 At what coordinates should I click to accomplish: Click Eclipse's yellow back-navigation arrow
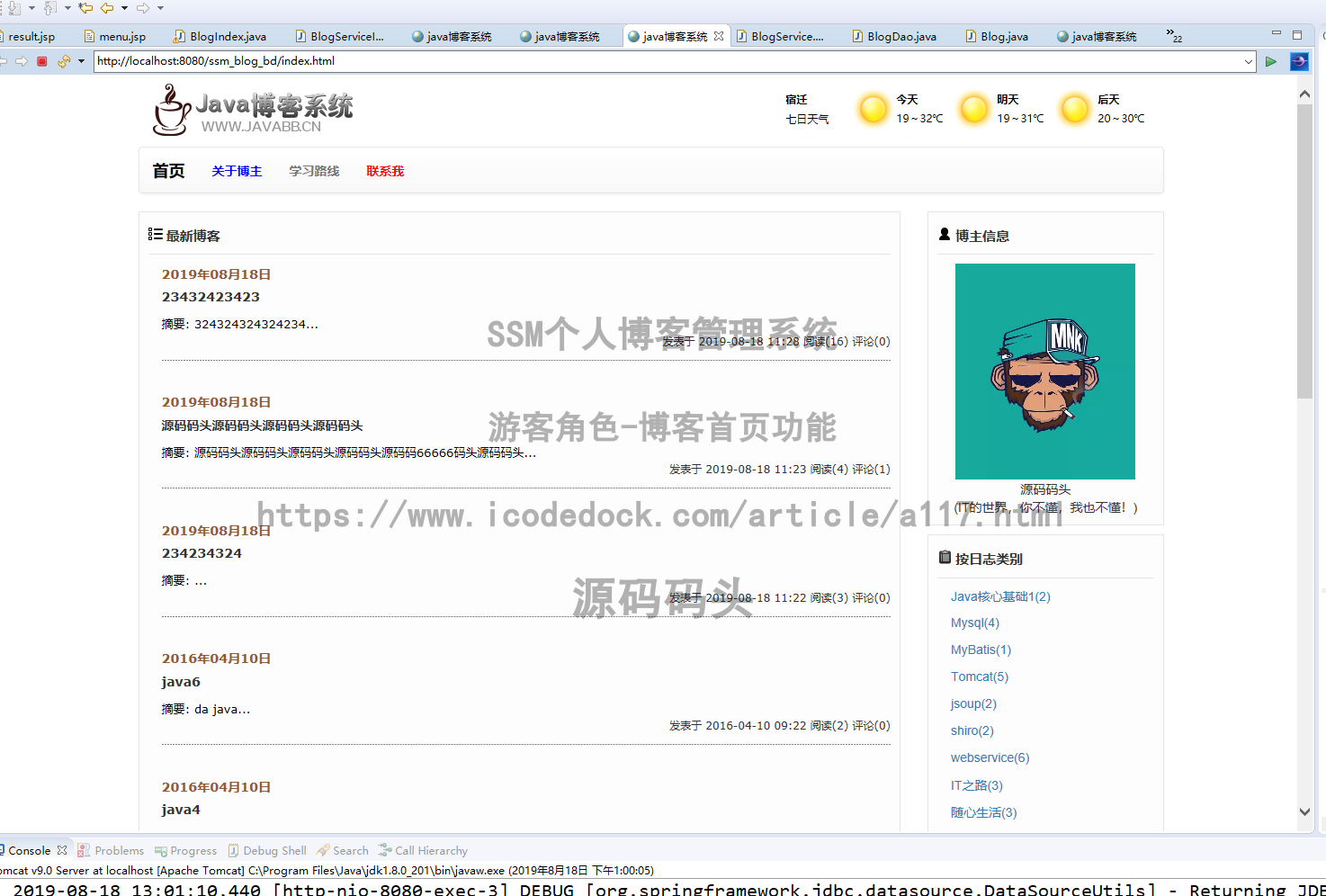106,8
